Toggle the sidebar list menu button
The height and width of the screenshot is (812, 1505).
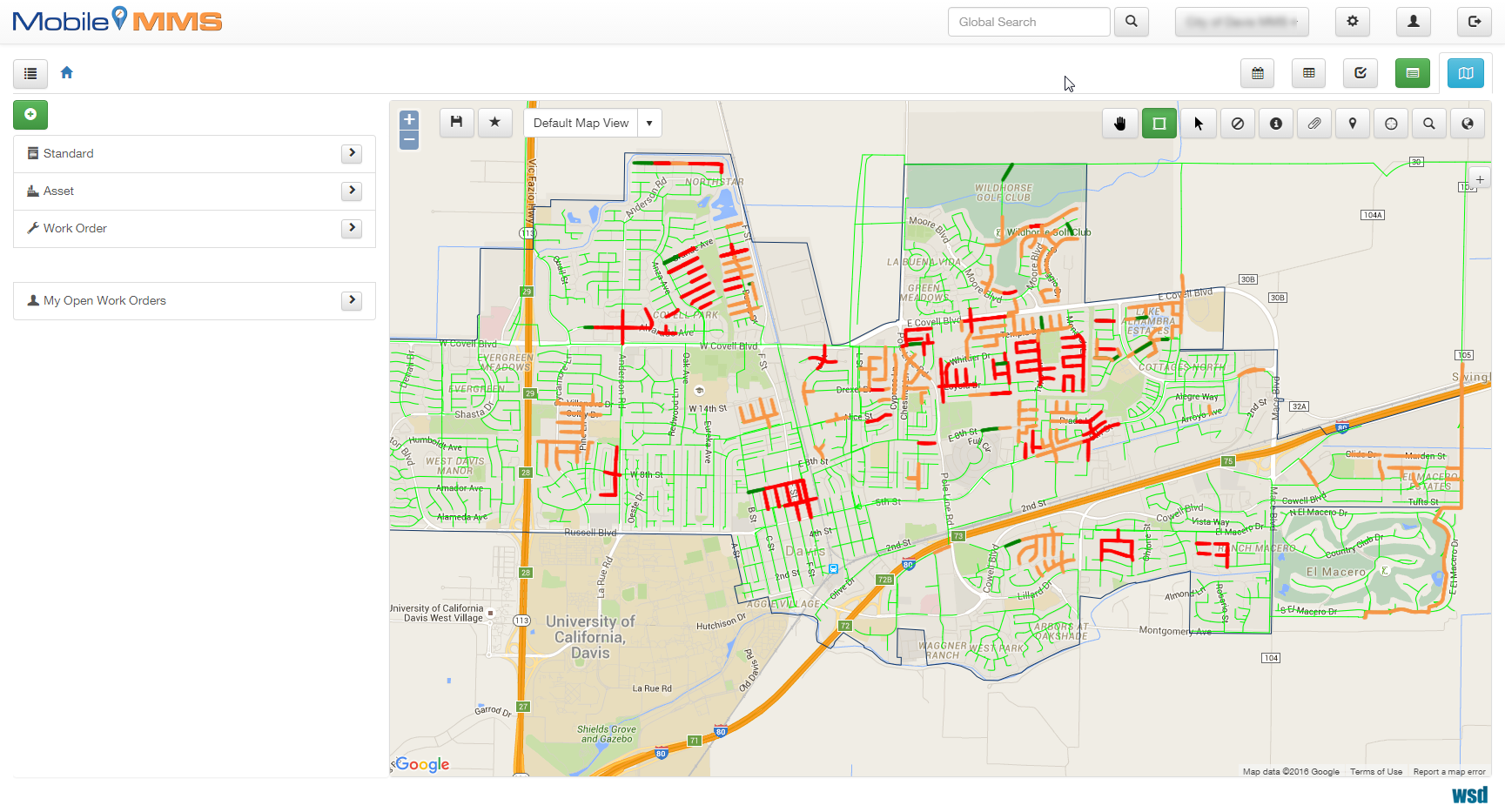pos(30,73)
